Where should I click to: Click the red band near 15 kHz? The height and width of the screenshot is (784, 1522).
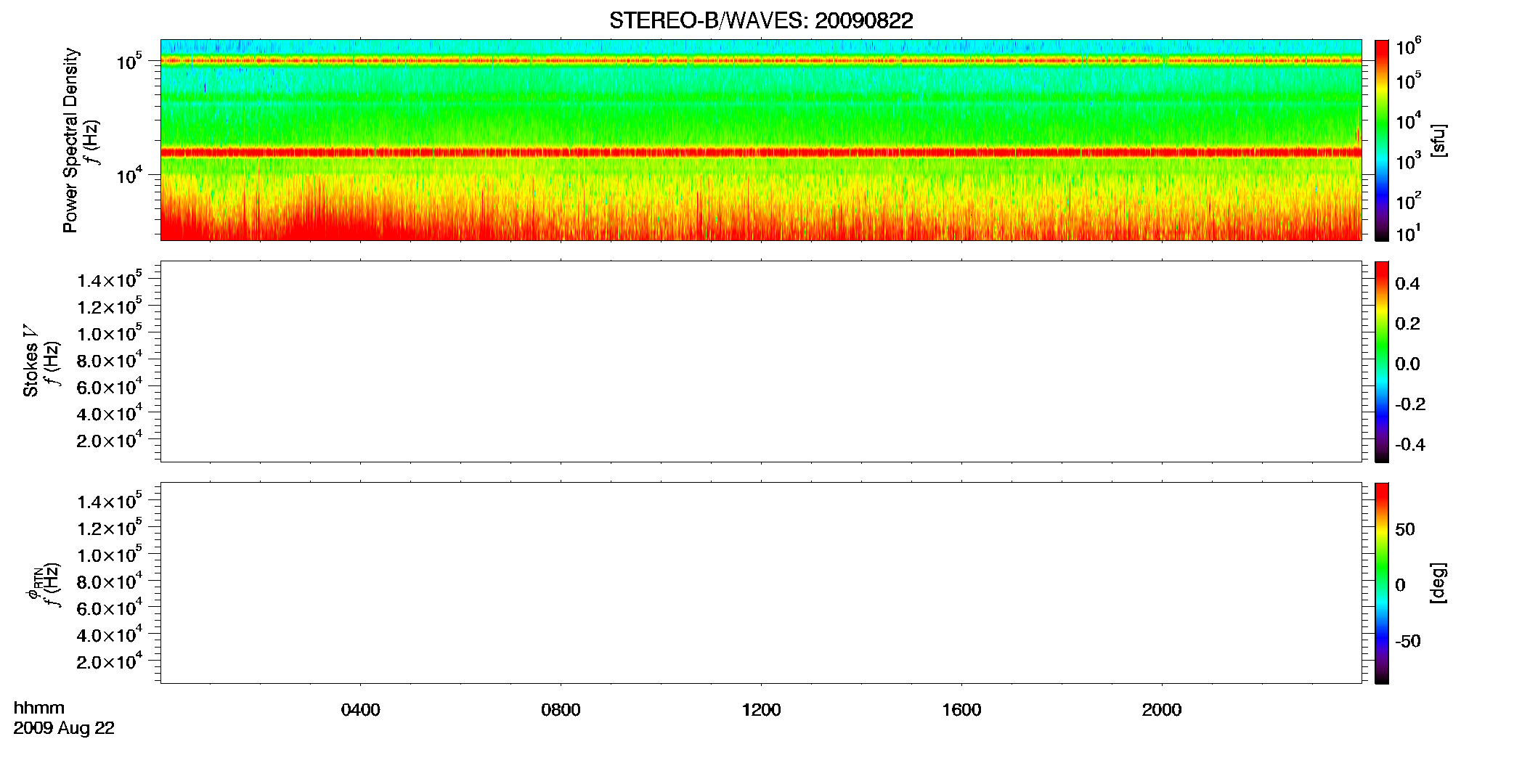(761, 152)
